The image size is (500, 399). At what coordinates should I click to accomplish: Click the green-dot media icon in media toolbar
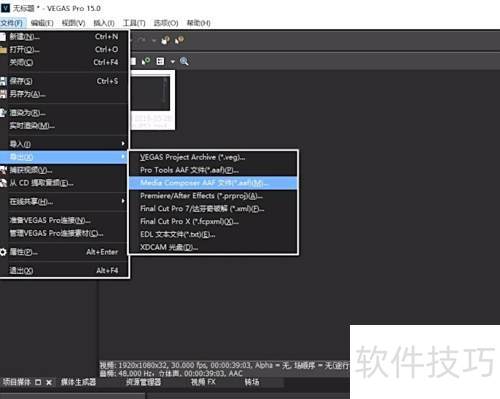146,61
